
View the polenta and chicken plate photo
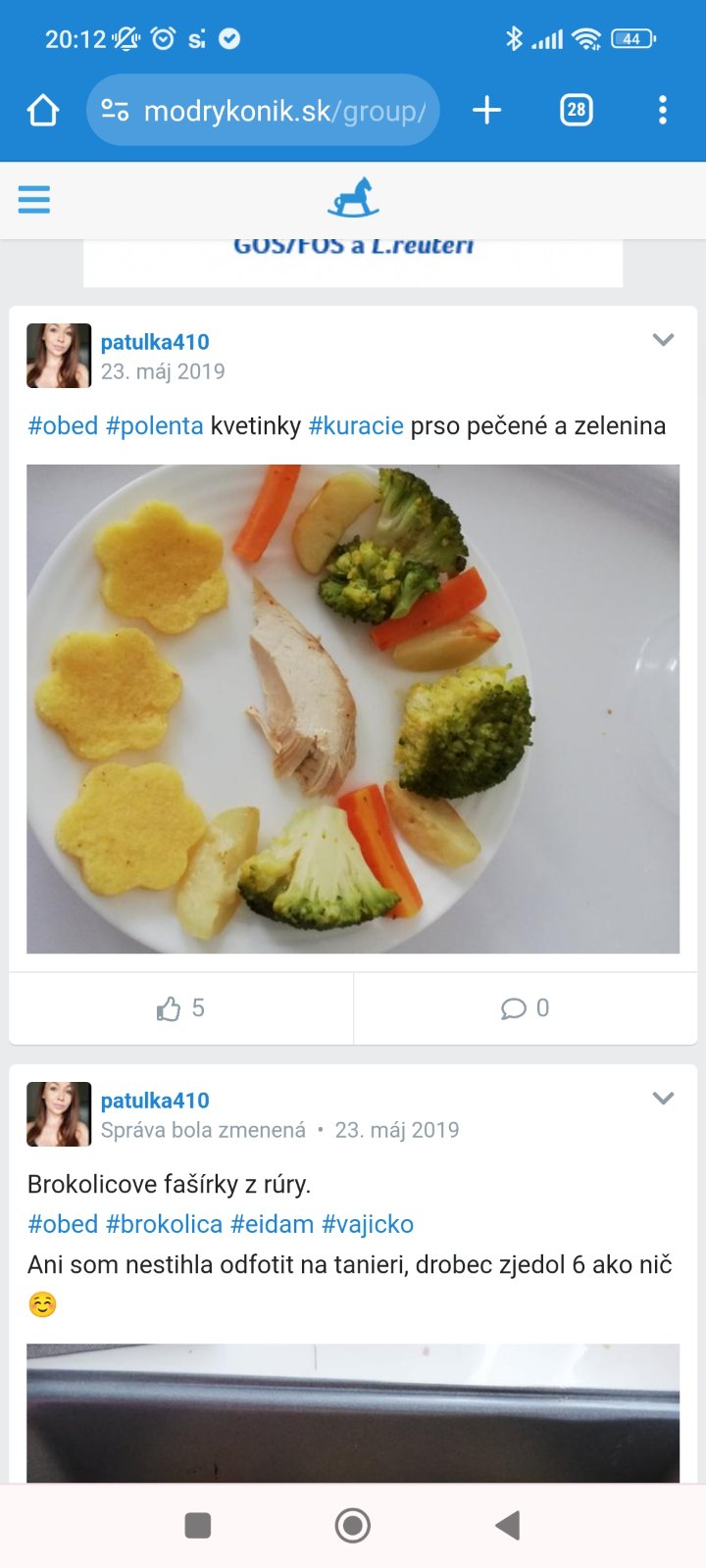click(x=353, y=709)
